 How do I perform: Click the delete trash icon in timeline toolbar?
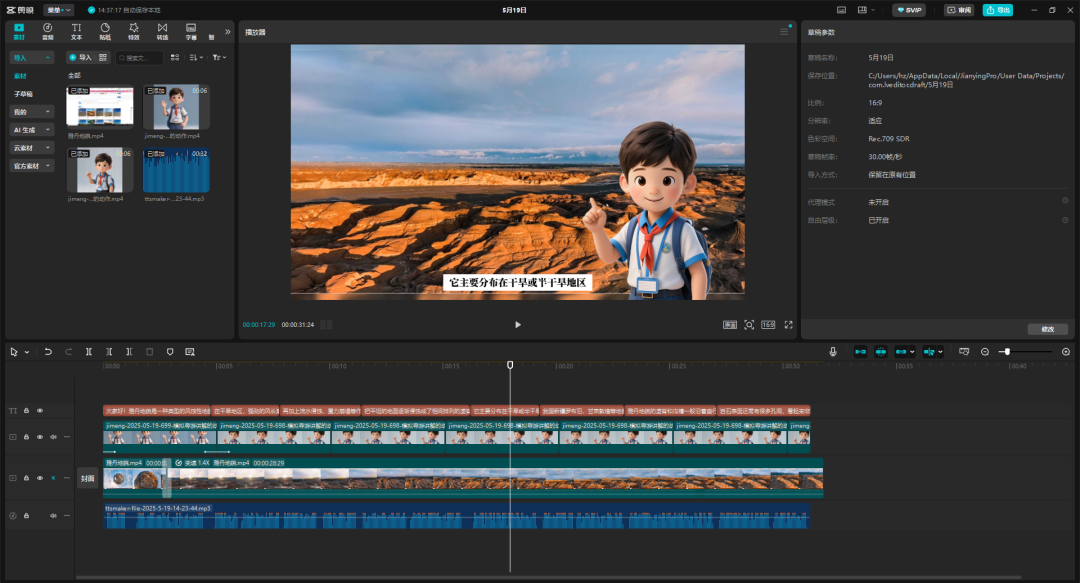[149, 352]
